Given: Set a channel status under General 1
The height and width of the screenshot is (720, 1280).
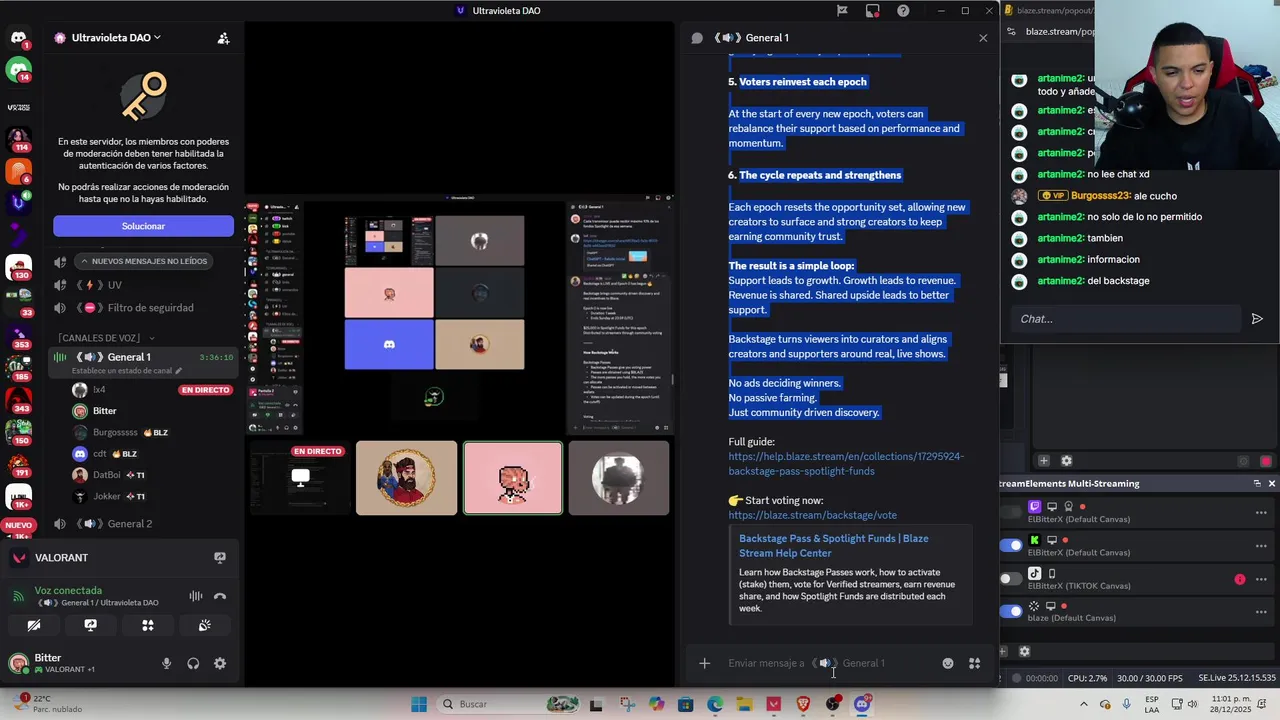Looking at the screenshot, I should click(127, 371).
